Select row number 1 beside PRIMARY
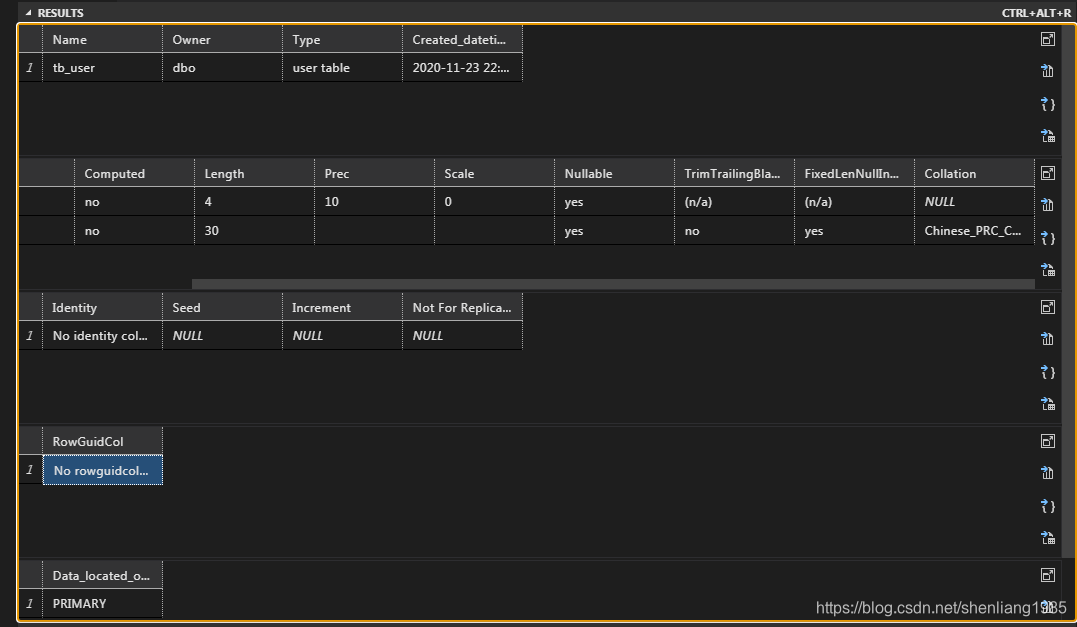The height and width of the screenshot is (627, 1077). pyautogui.click(x=30, y=603)
